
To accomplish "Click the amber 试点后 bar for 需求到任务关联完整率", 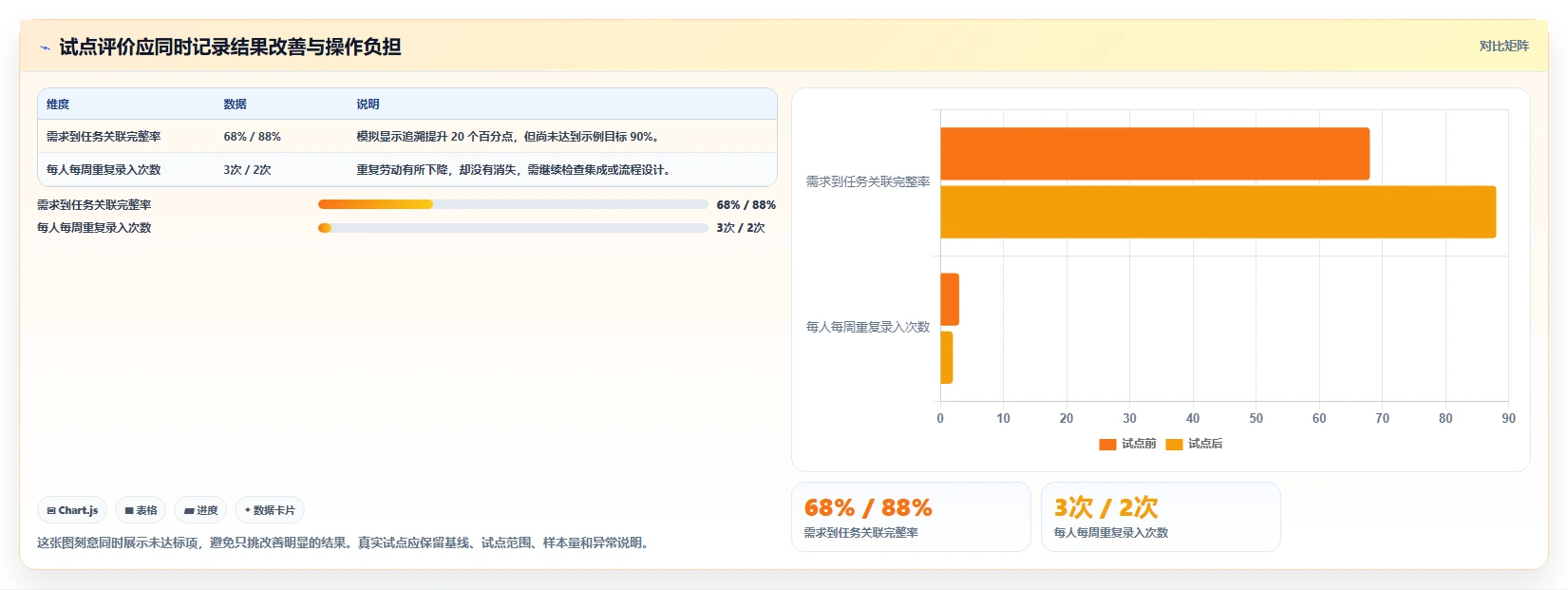I will [1218, 212].
